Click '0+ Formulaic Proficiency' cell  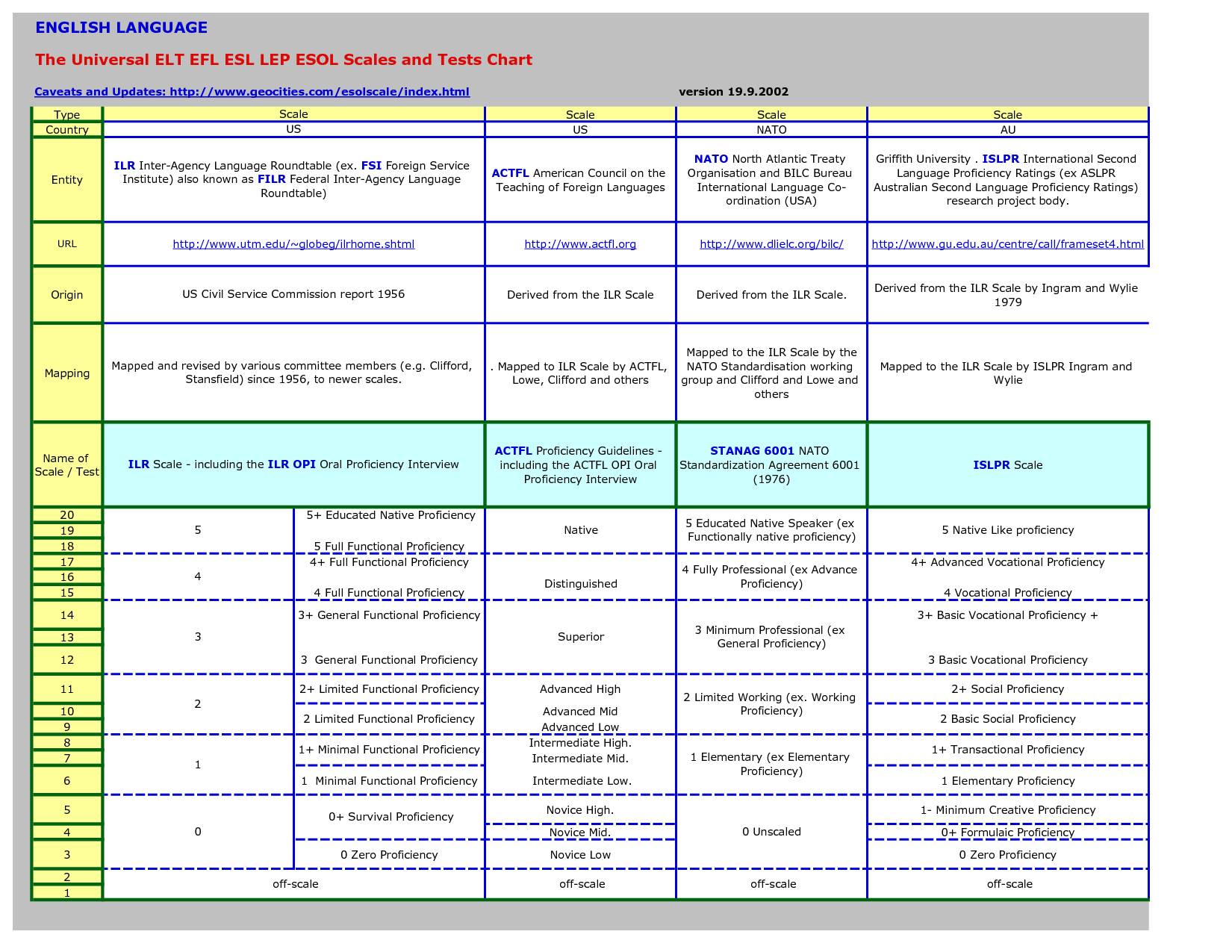coord(1007,833)
